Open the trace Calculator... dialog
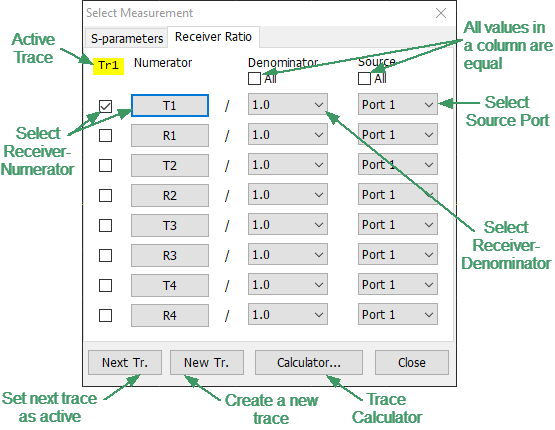The width and height of the screenshot is (555, 430). [309, 362]
